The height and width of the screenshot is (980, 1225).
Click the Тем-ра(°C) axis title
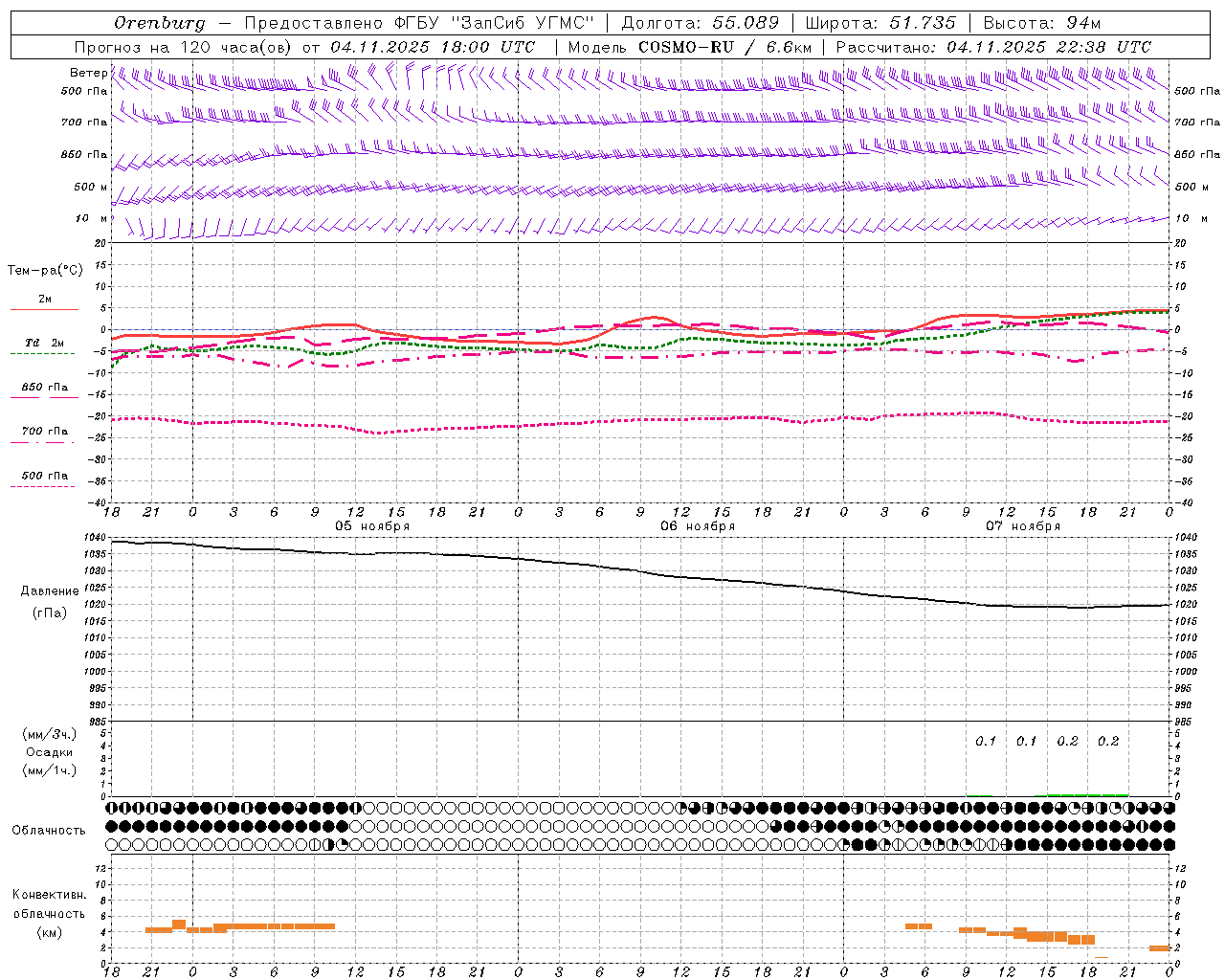click(45, 271)
